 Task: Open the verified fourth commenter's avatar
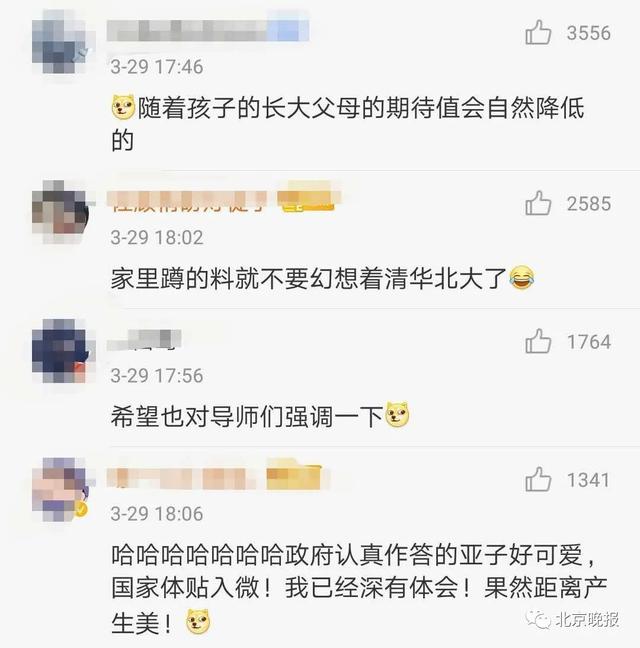(x=61, y=489)
